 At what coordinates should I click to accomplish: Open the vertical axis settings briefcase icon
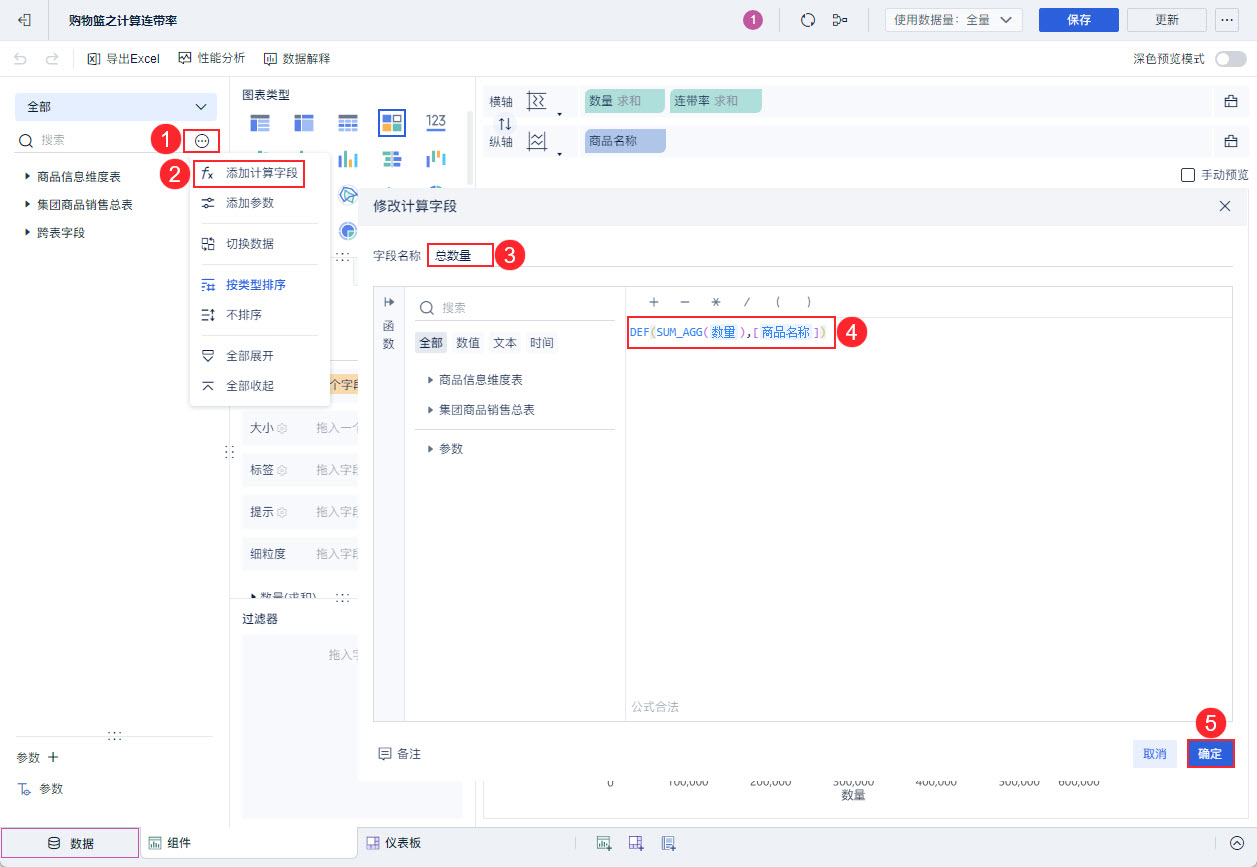(x=1231, y=142)
